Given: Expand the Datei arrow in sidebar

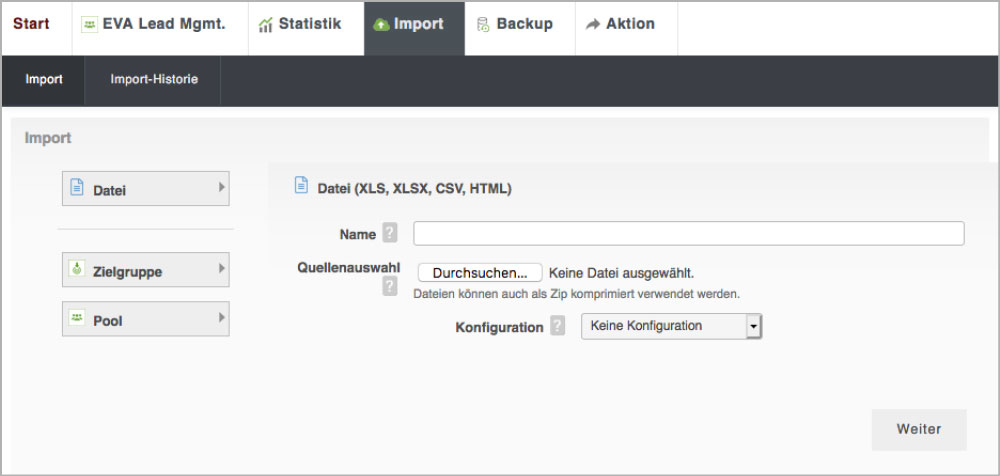Looking at the screenshot, I should pyautogui.click(x=221, y=187).
